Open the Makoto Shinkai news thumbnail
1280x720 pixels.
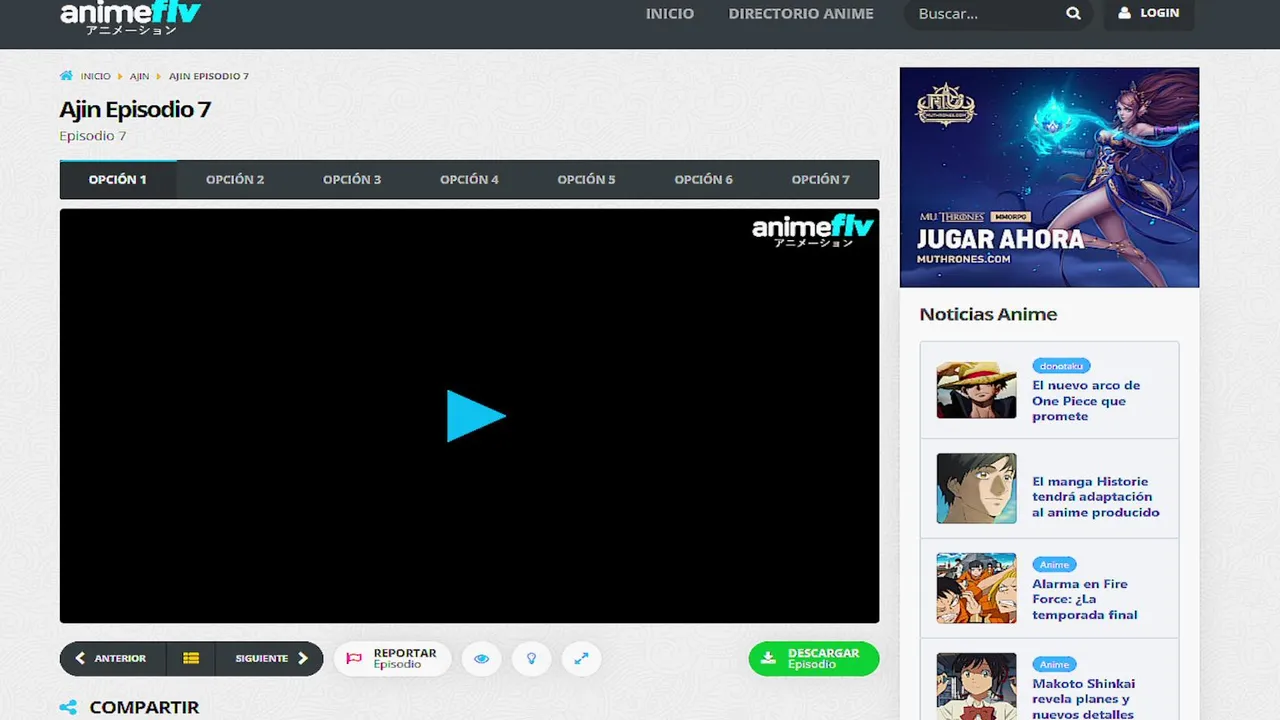976,686
